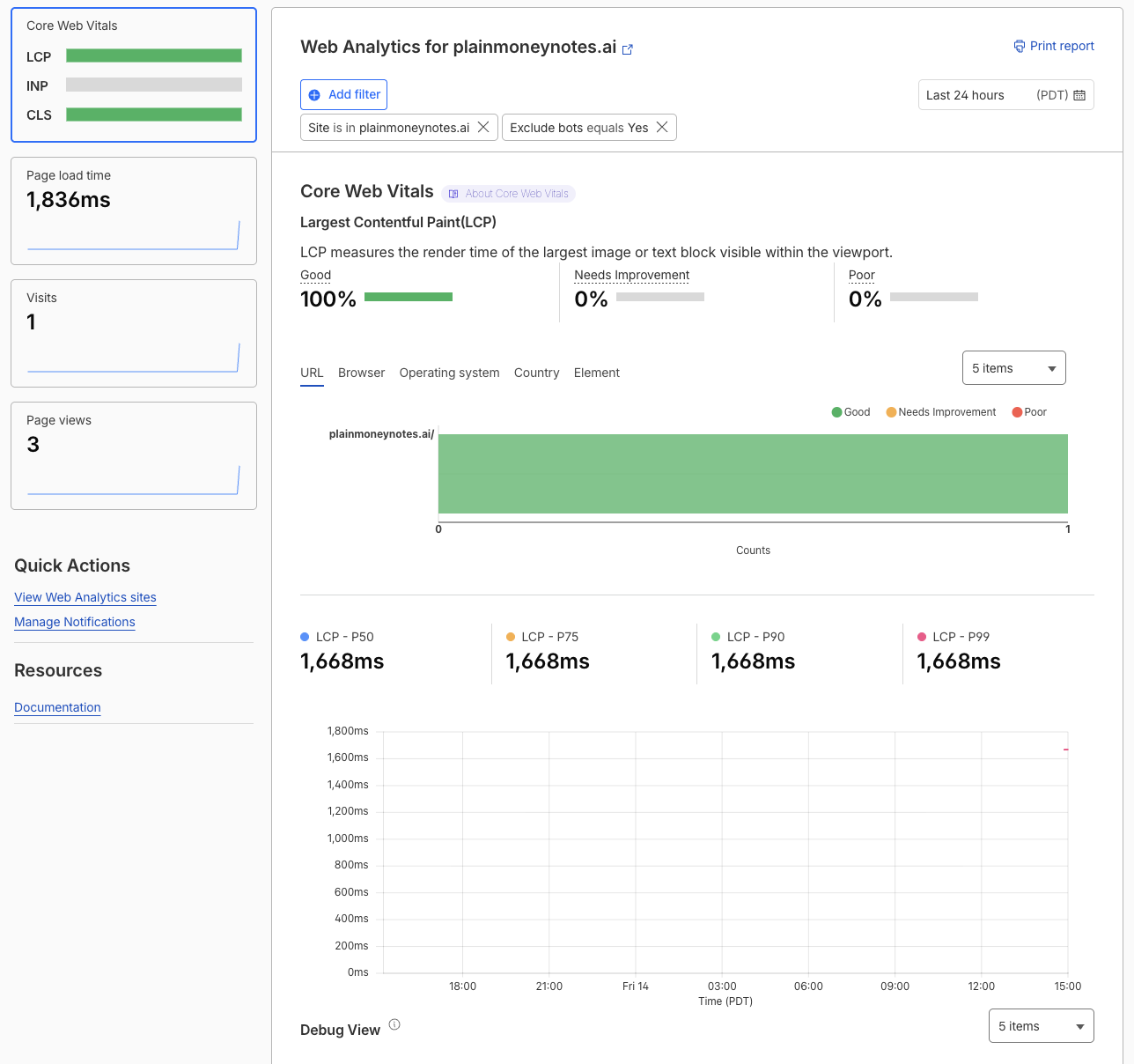Viewport: 1134px width, 1064px height.
Task: Click the Good 100% progress bar
Action: click(x=409, y=297)
